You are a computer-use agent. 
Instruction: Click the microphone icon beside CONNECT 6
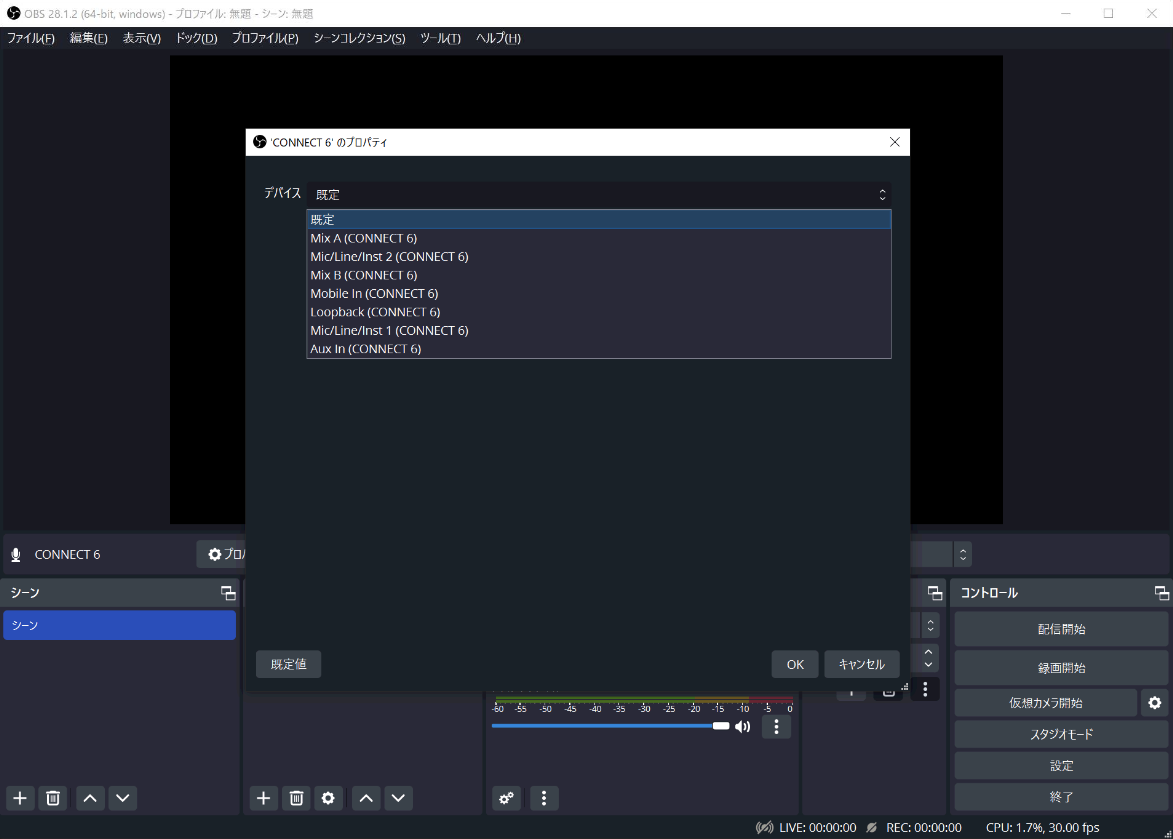16,555
